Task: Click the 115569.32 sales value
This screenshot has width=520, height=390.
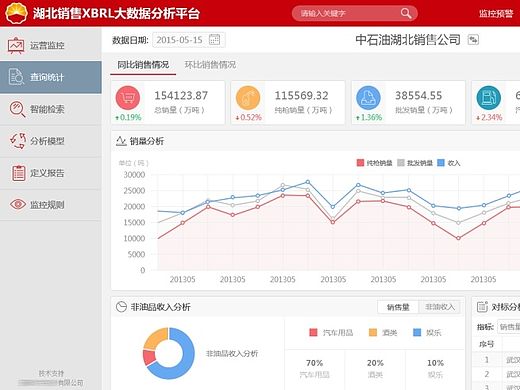Action: [x=301, y=96]
